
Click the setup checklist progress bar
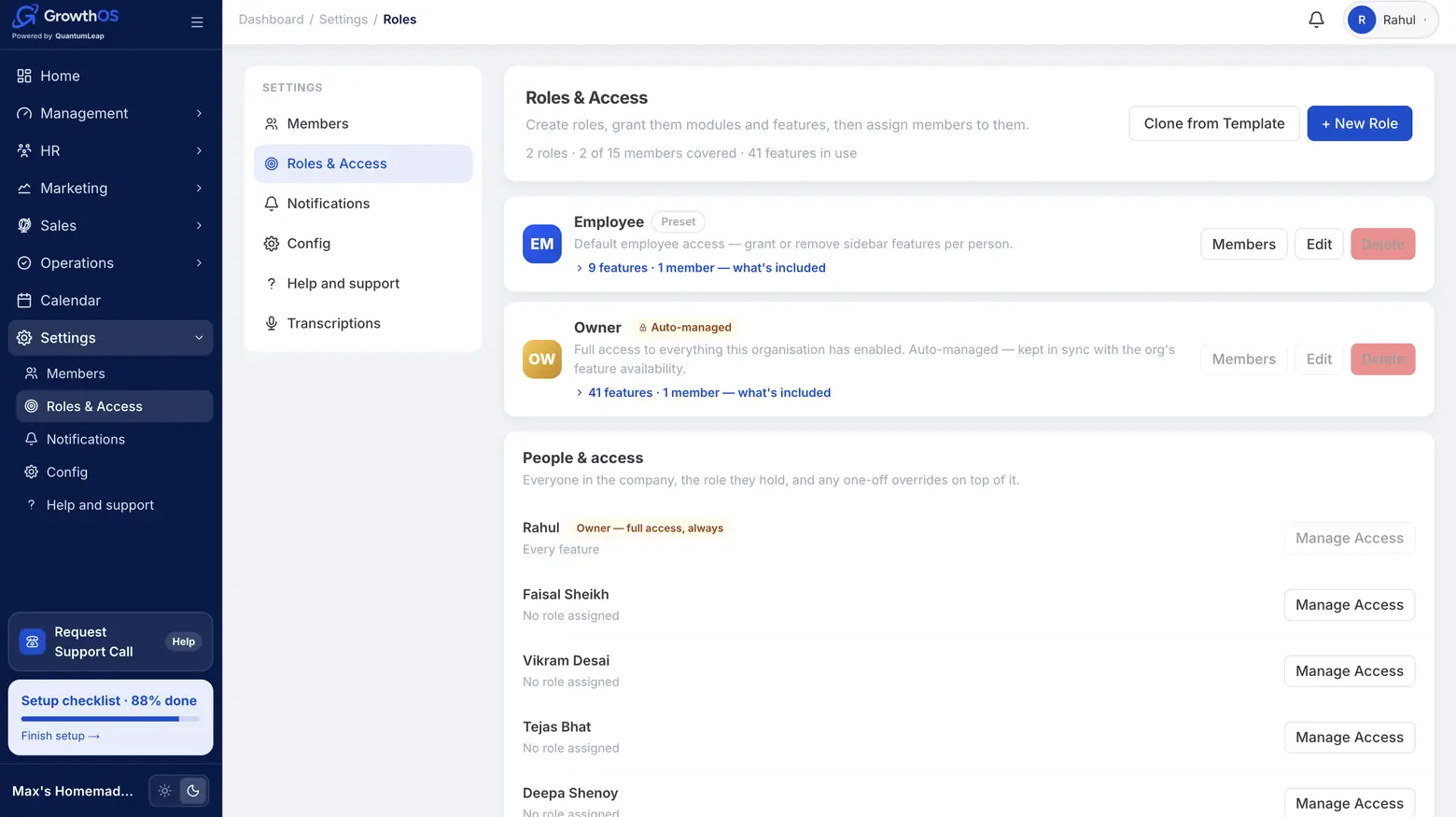[x=110, y=719]
